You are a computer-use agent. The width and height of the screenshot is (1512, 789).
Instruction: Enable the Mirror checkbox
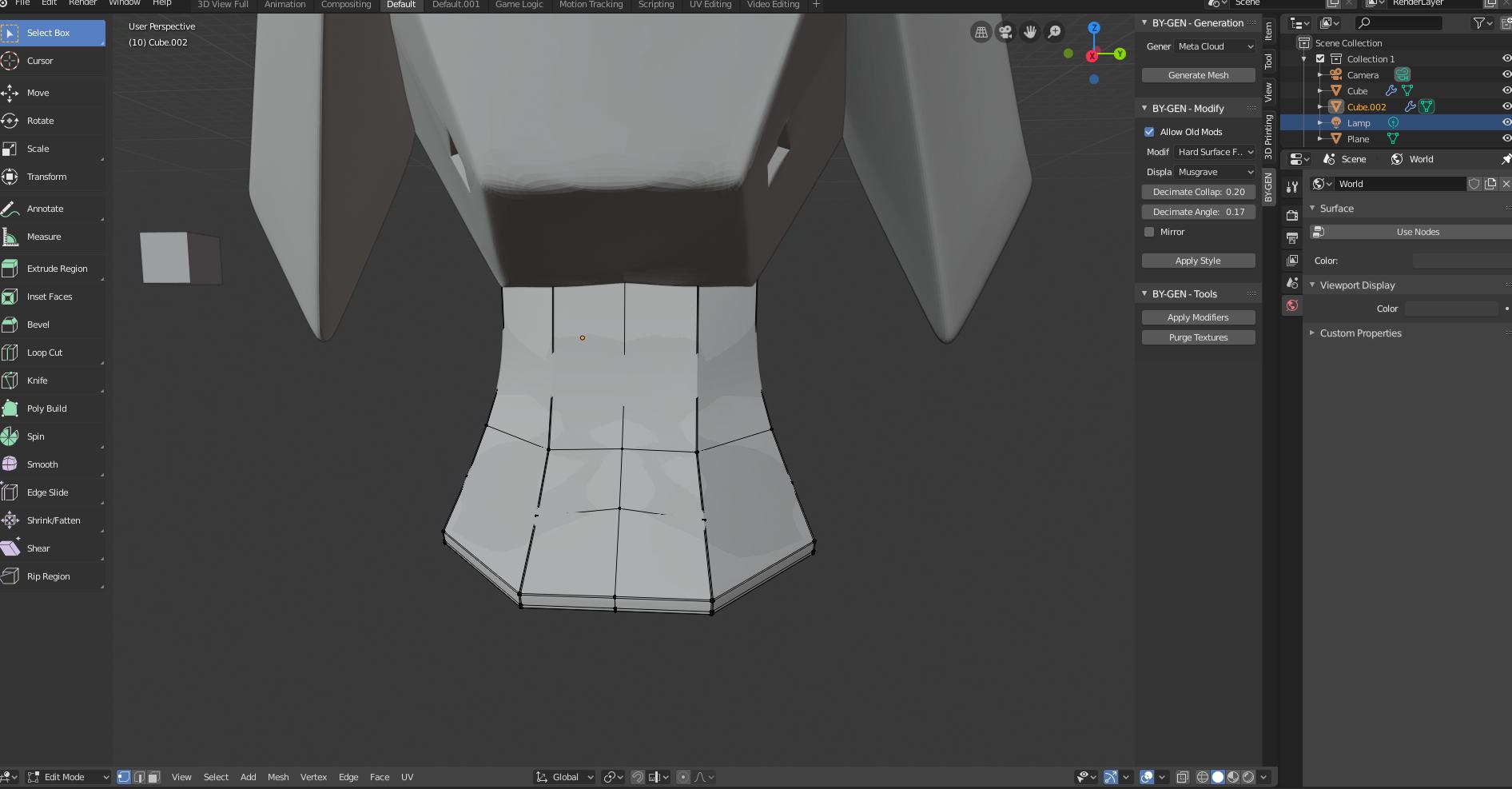[1149, 232]
